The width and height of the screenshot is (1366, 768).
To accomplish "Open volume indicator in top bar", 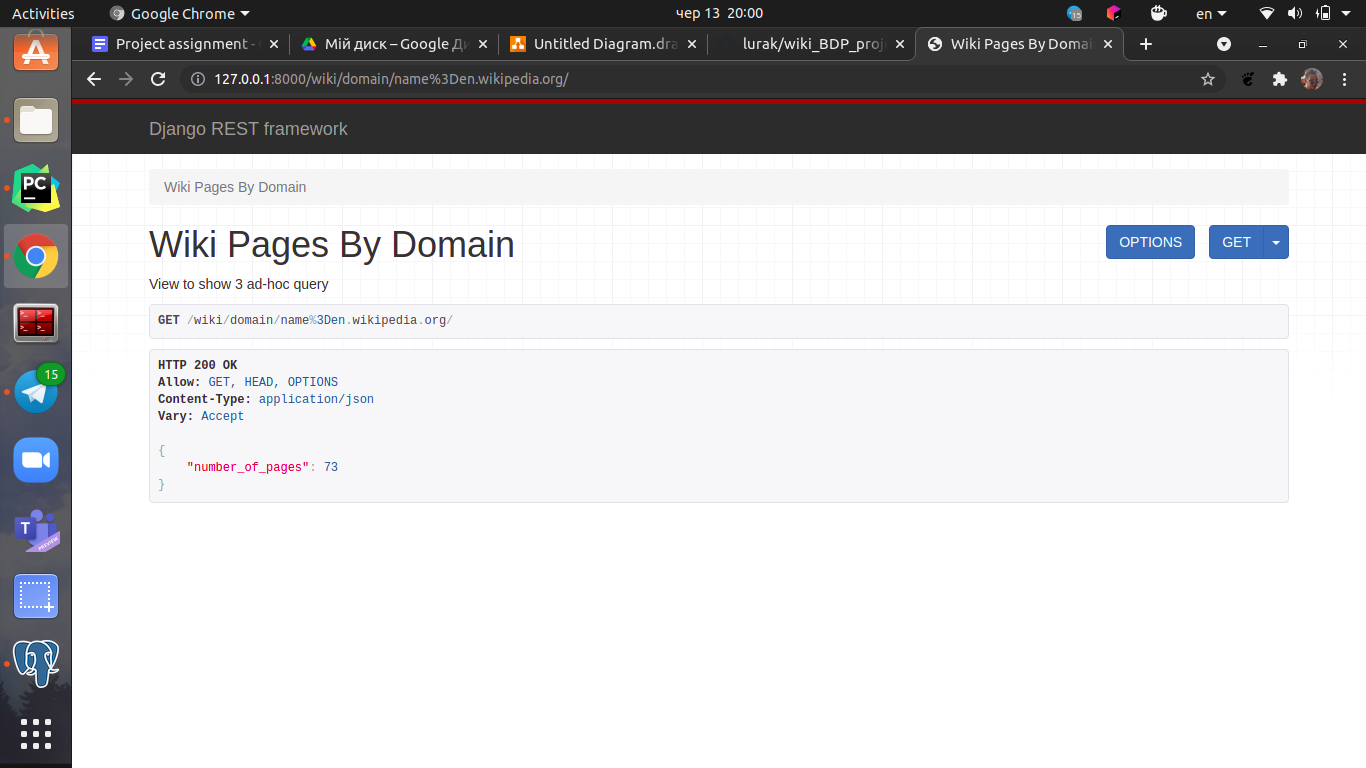I will pyautogui.click(x=1295, y=14).
